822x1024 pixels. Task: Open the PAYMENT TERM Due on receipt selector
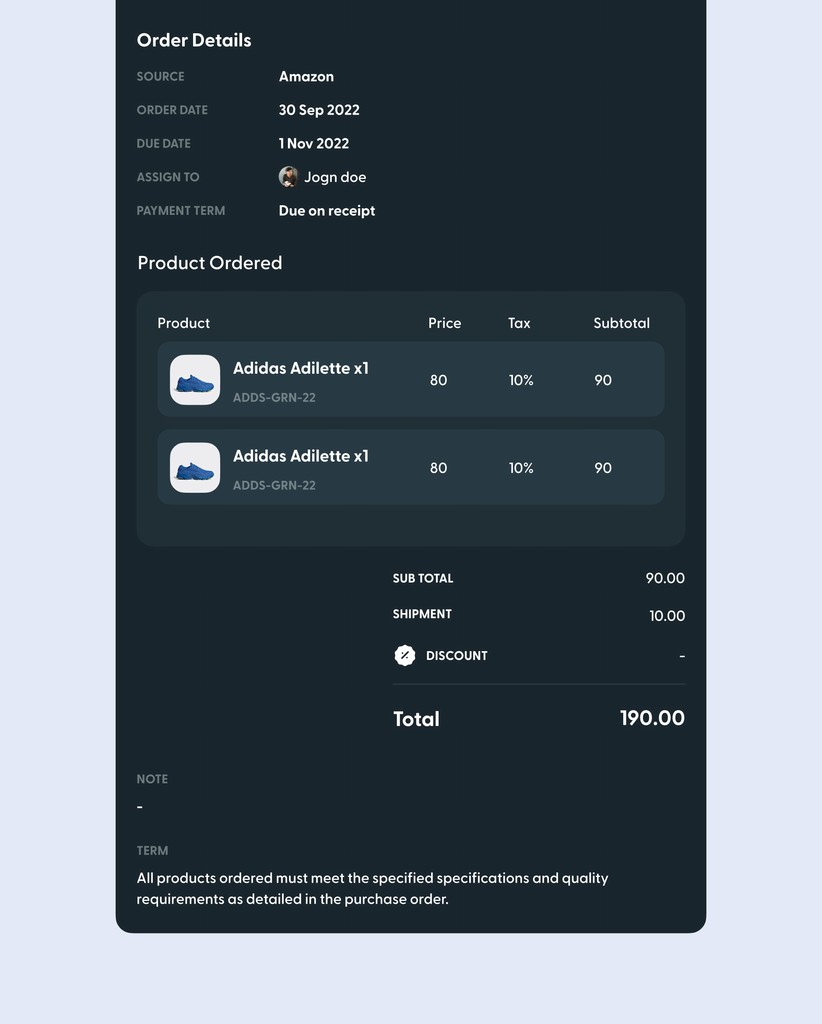pyautogui.click(x=327, y=210)
